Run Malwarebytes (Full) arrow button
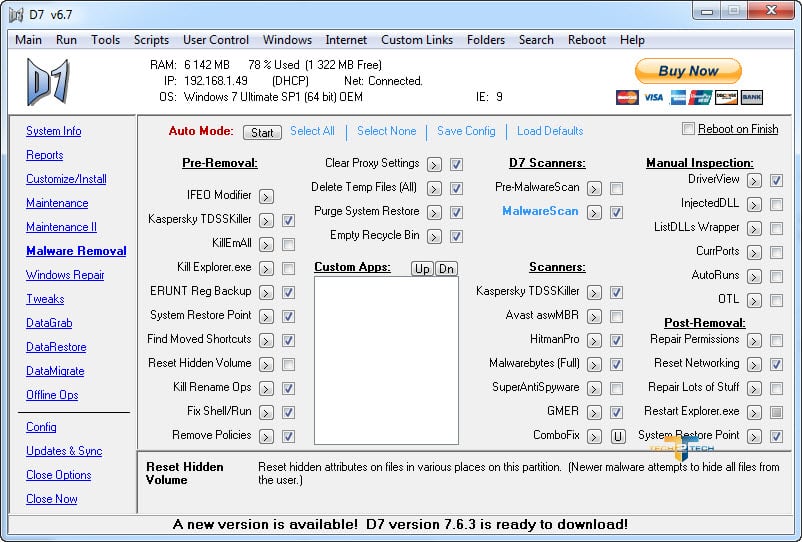 (x=594, y=365)
